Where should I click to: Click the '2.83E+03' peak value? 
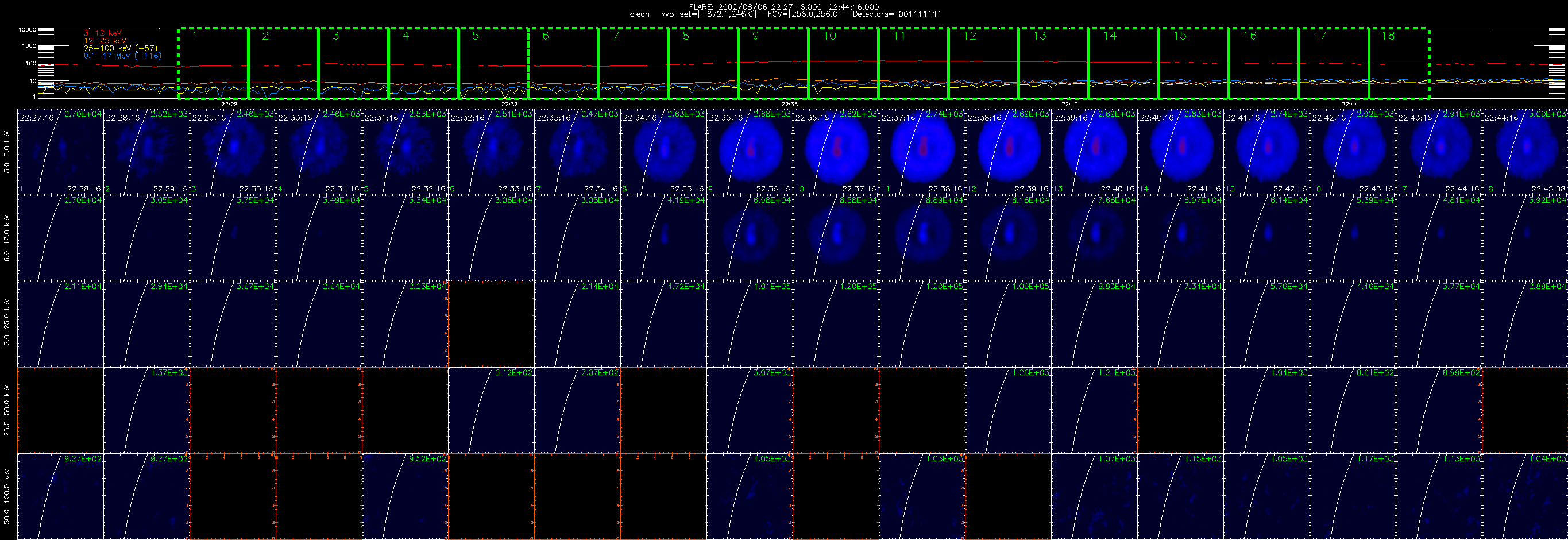pyautogui.click(x=1204, y=114)
